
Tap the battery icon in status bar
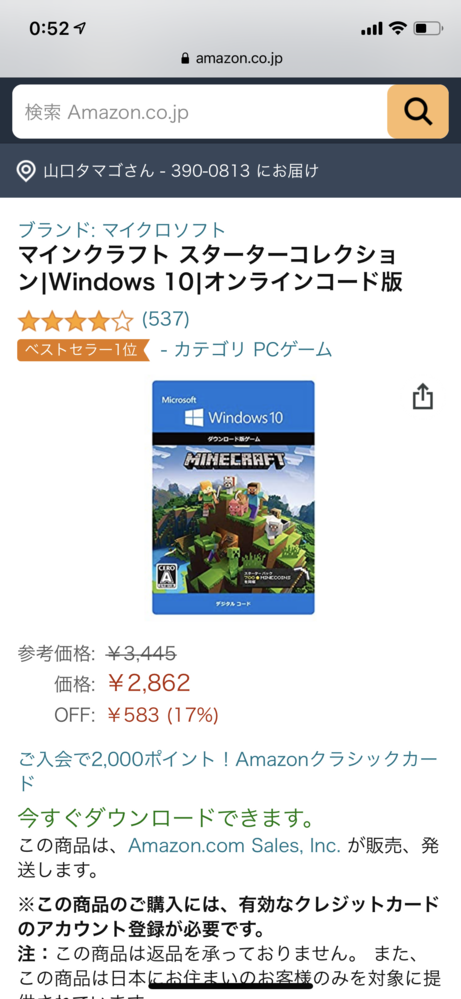tap(427, 28)
